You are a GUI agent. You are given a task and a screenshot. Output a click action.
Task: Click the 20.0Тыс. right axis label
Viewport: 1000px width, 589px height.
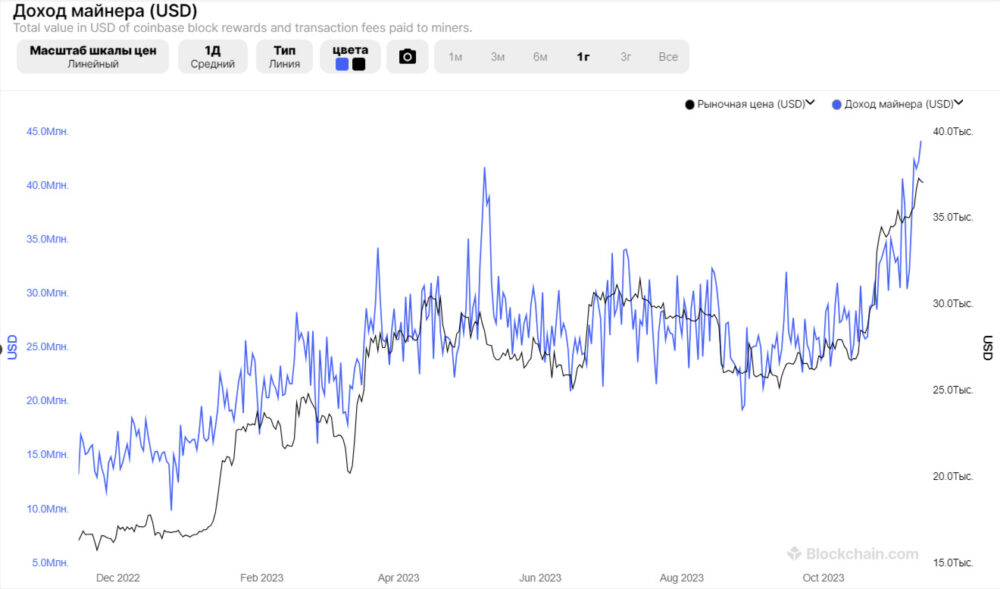point(953,476)
